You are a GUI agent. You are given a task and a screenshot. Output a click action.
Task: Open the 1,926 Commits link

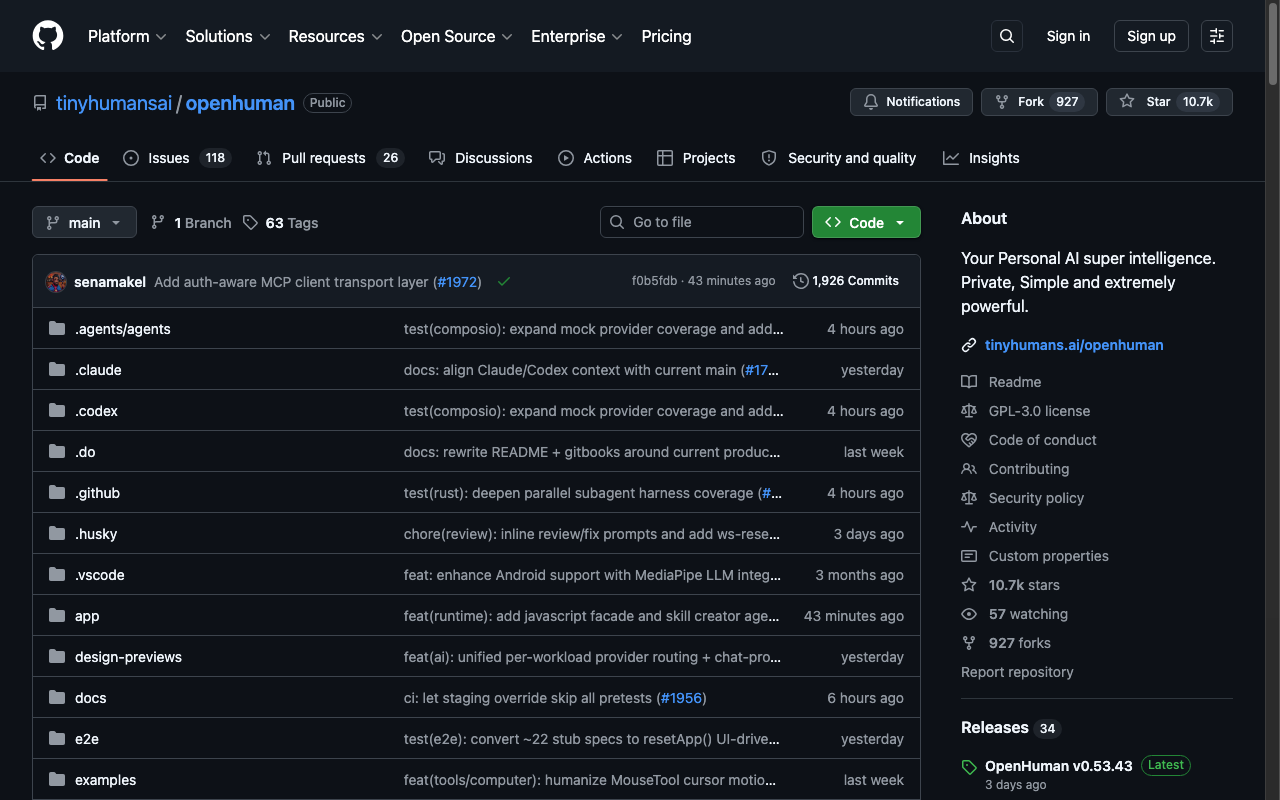[x=846, y=281]
